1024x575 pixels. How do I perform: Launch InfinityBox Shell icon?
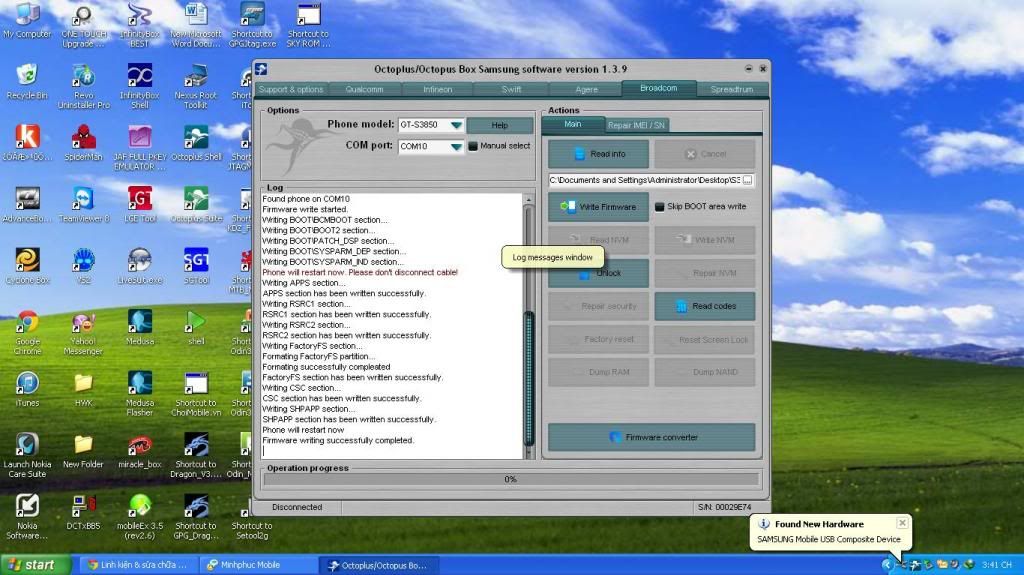pyautogui.click(x=139, y=86)
